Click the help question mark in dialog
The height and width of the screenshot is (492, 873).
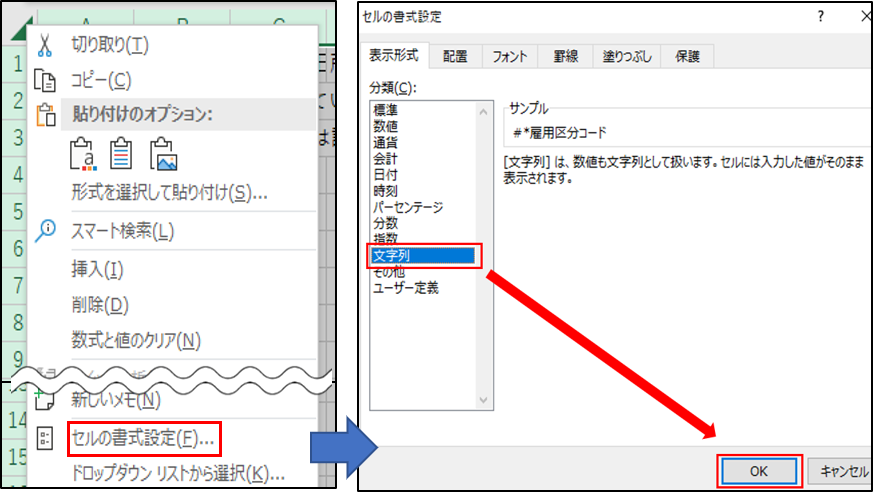(x=821, y=17)
